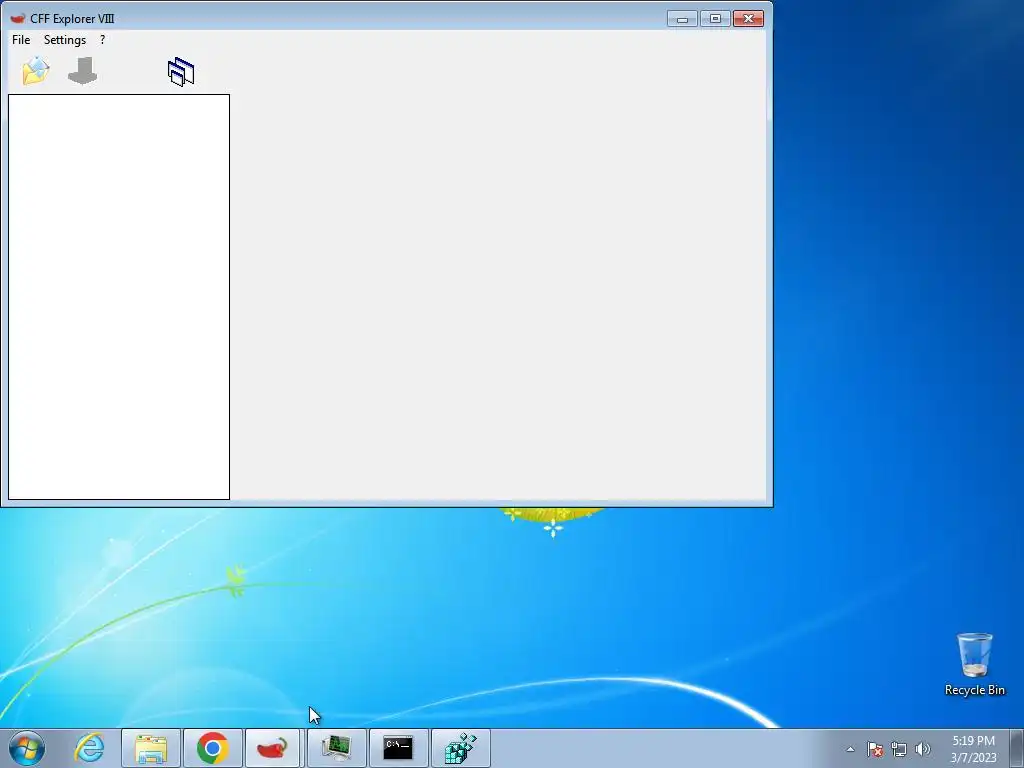Maximize the CFF Explorer window
Screen dimensions: 1024x768
coord(715,19)
